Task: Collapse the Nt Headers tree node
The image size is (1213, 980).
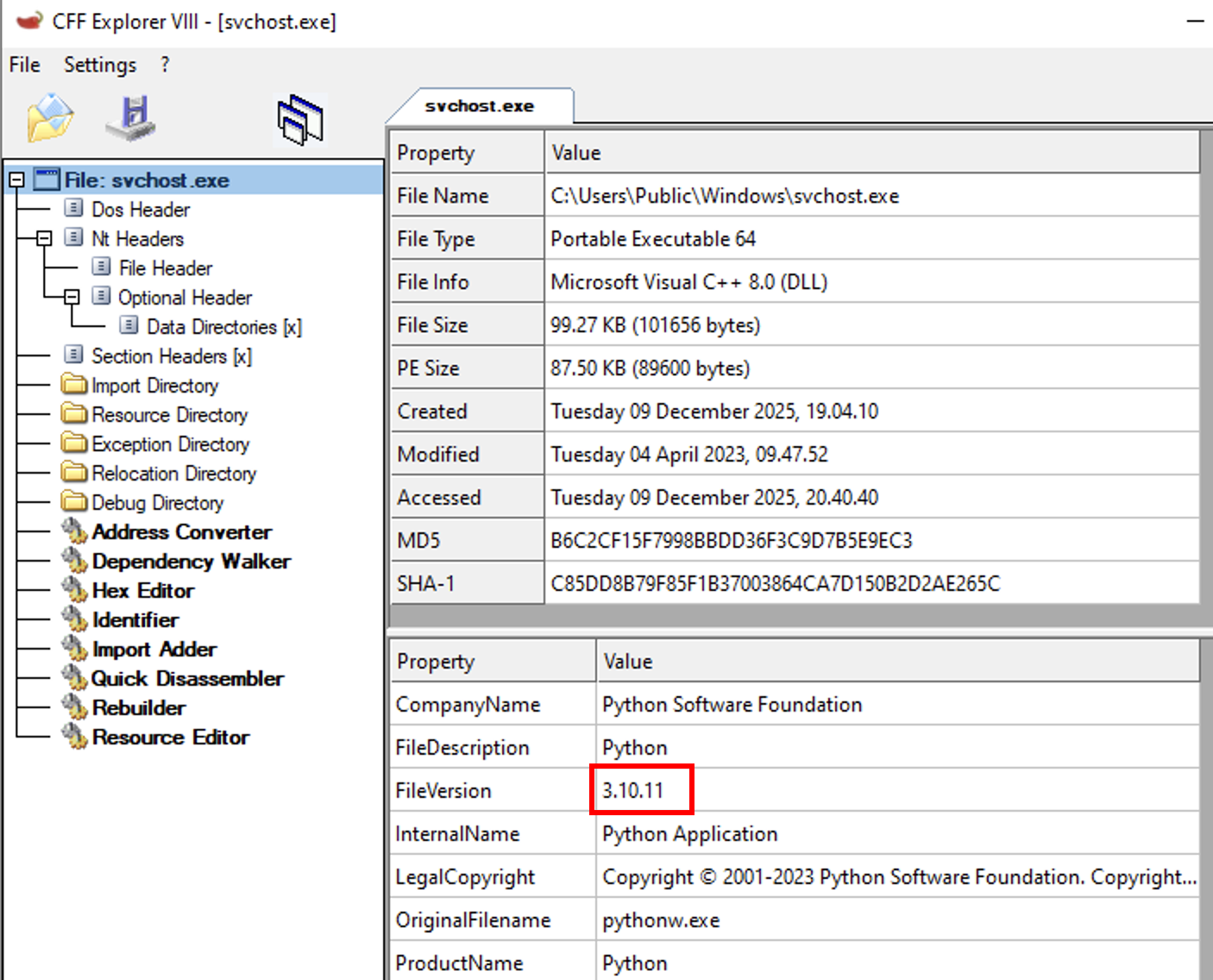Action: (44, 239)
